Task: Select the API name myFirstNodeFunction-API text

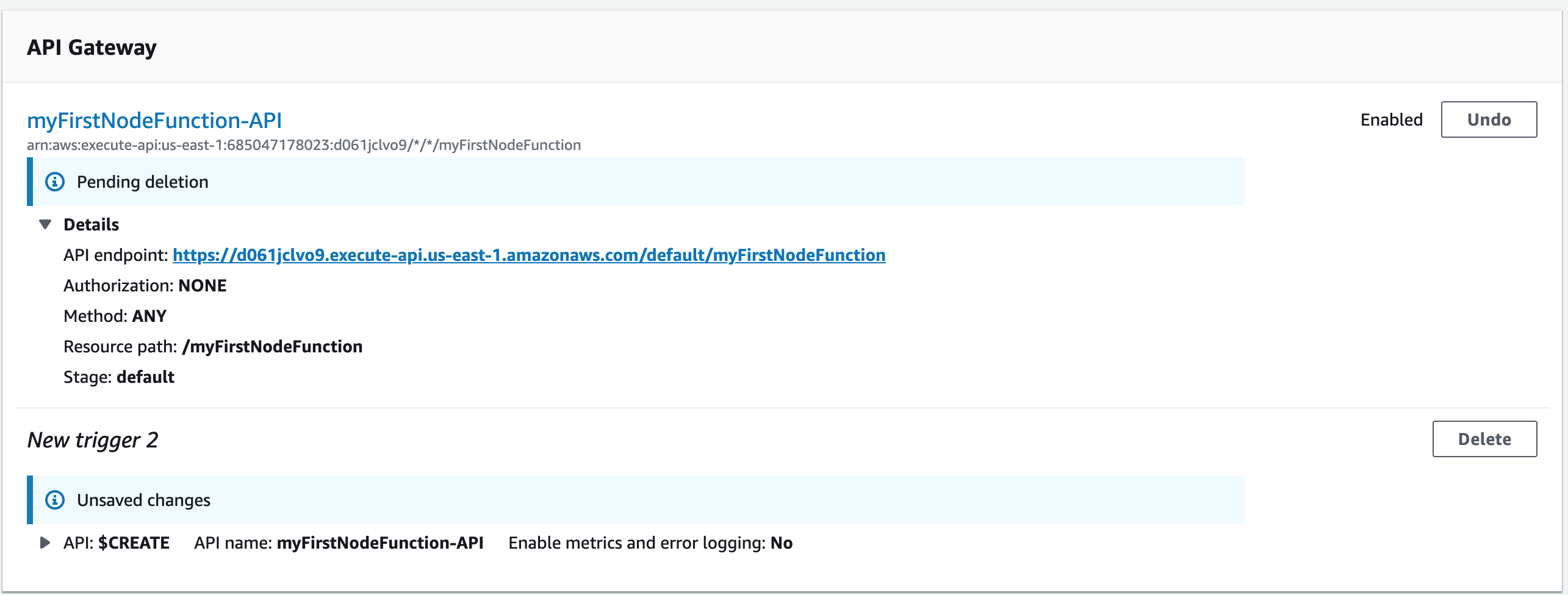Action: (339, 543)
